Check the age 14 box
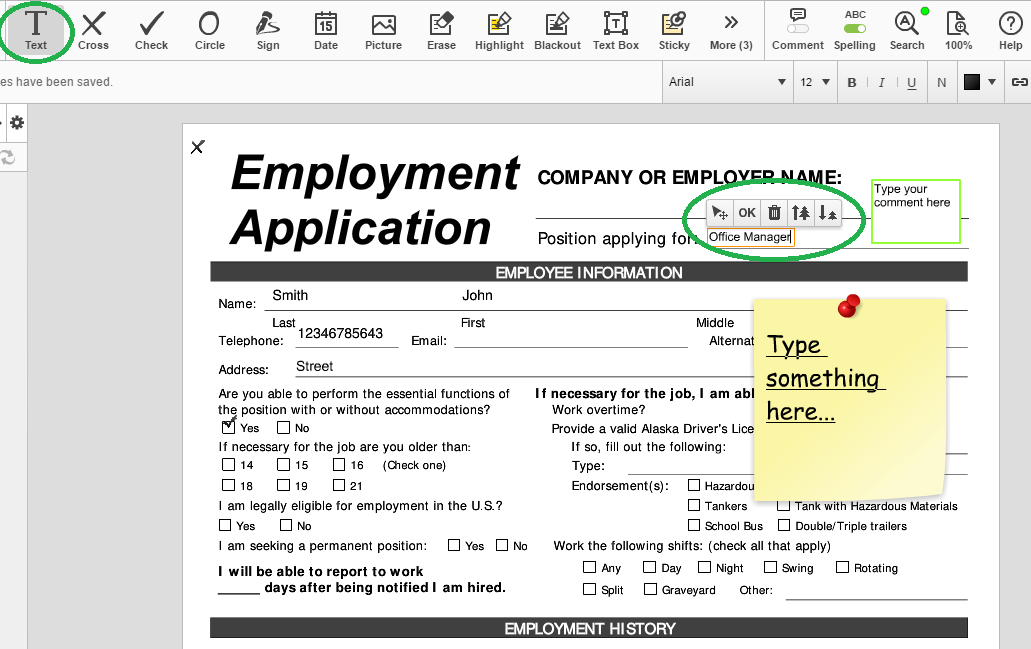This screenshot has height=649, width=1031. point(228,465)
